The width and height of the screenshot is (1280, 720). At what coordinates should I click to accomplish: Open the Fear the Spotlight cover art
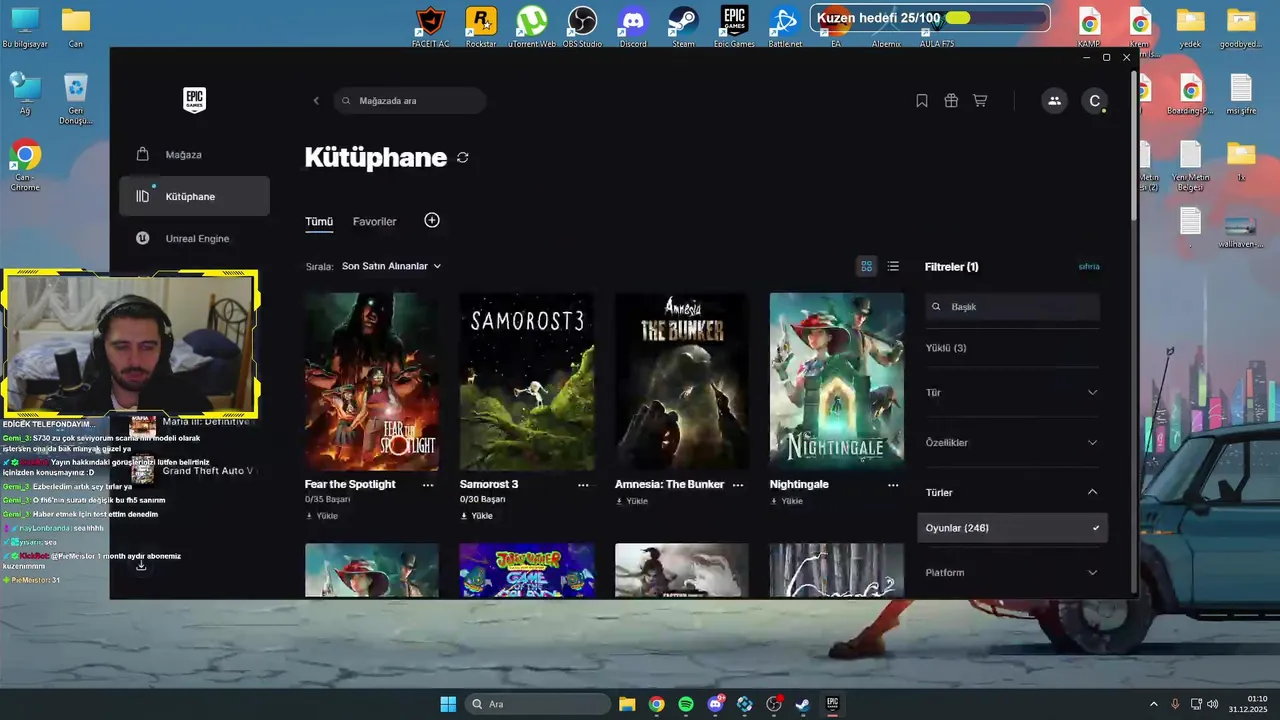372,381
